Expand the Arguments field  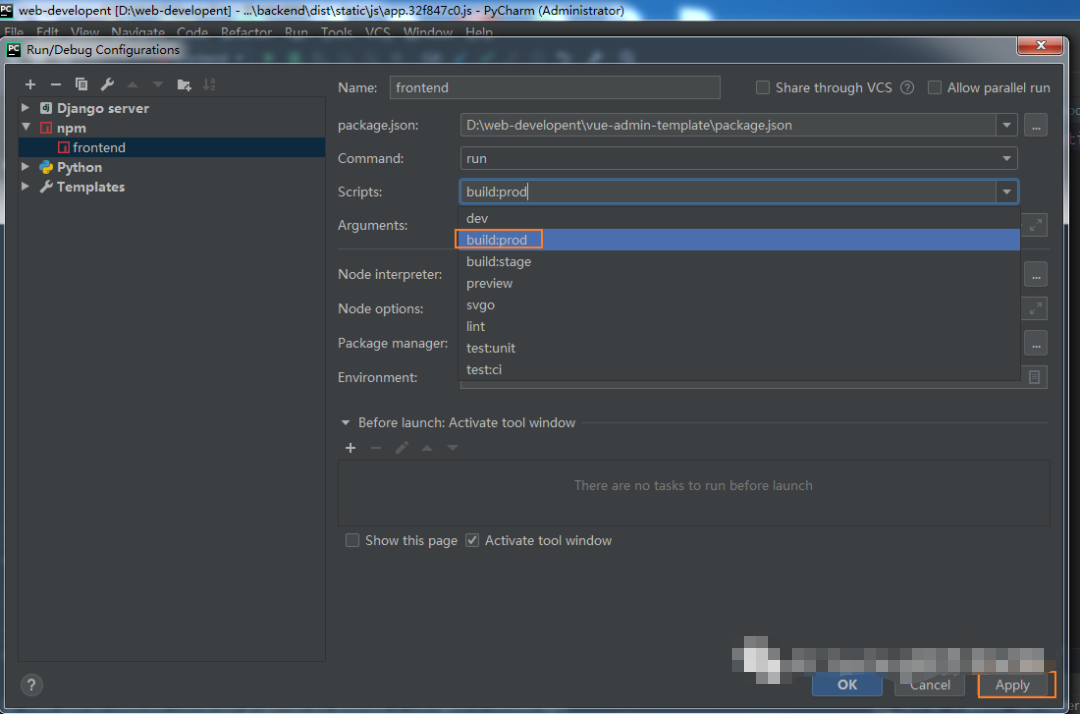[x=1035, y=225]
